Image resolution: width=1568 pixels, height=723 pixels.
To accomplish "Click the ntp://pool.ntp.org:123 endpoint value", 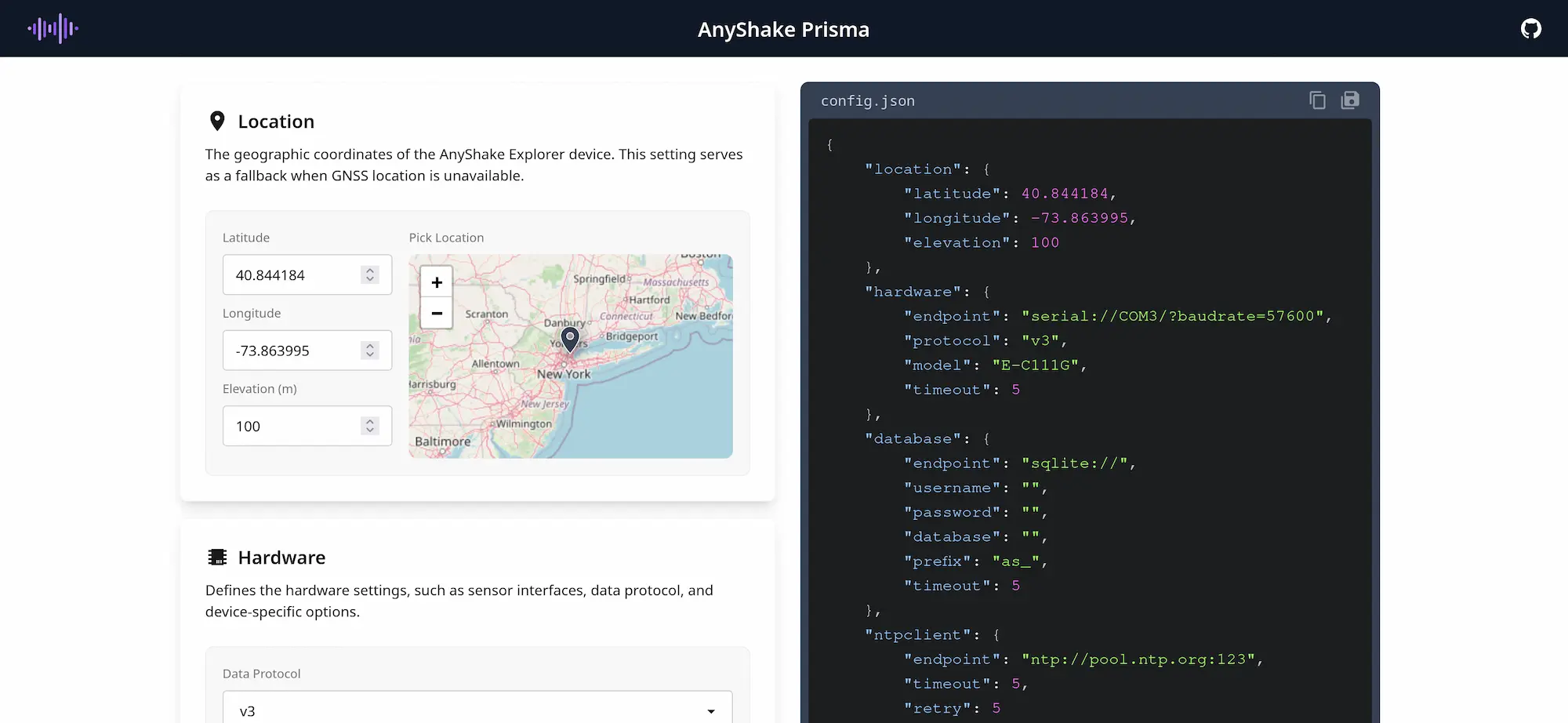I will 1138,659.
